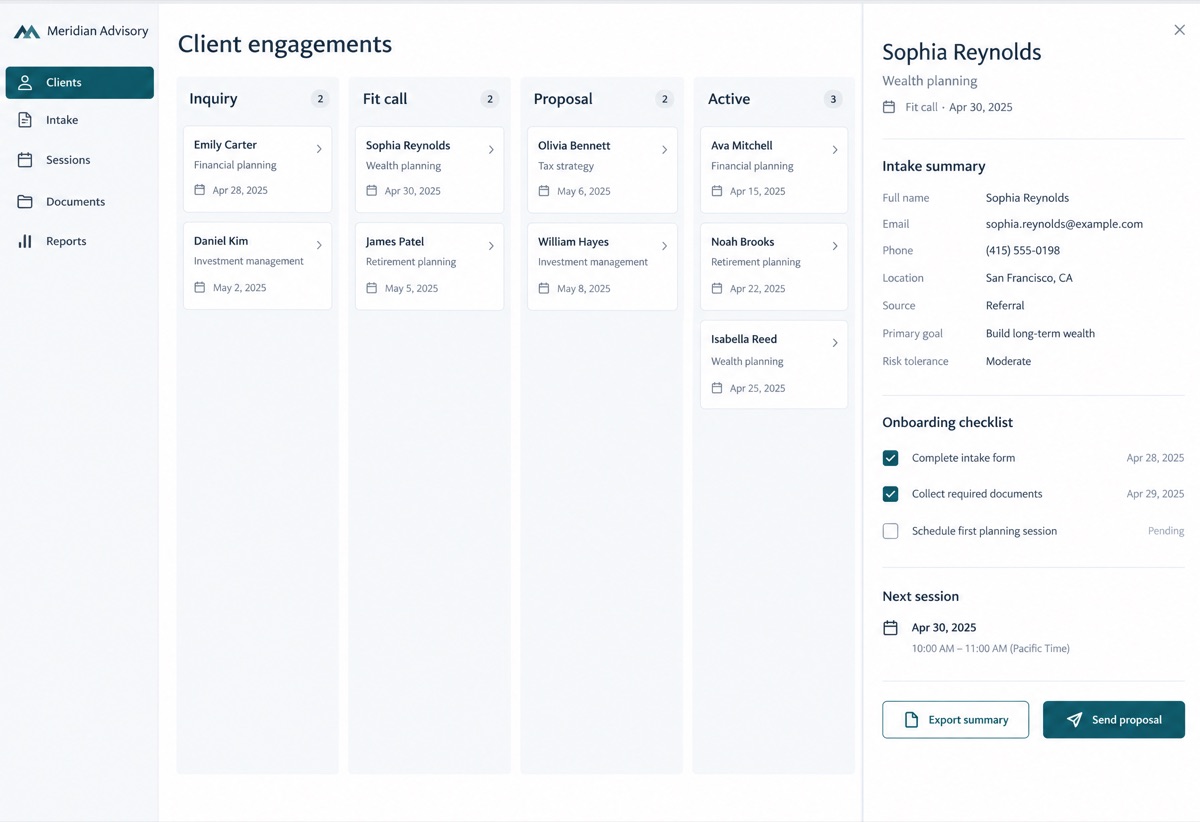Click Moderate risk tolerance value

tap(1008, 361)
